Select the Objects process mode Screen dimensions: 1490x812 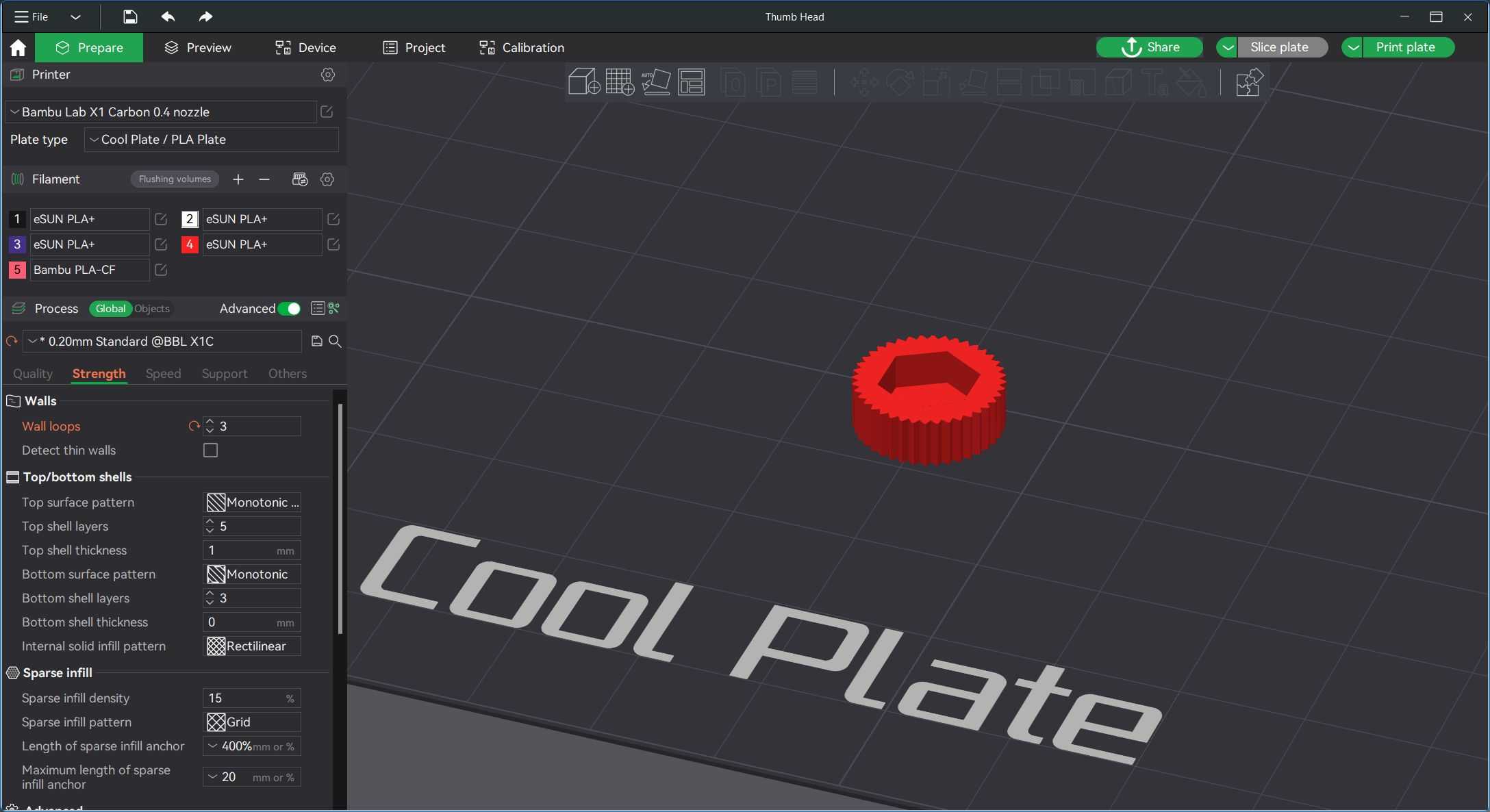pos(152,309)
